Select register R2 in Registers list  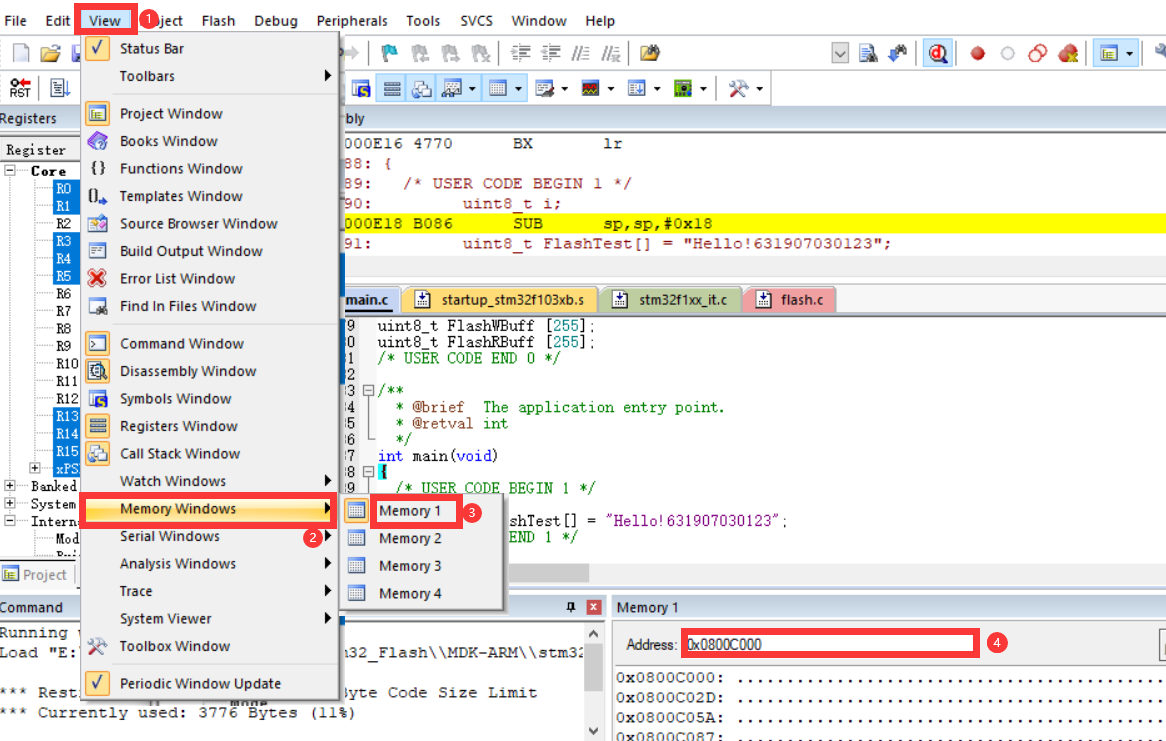click(x=64, y=223)
